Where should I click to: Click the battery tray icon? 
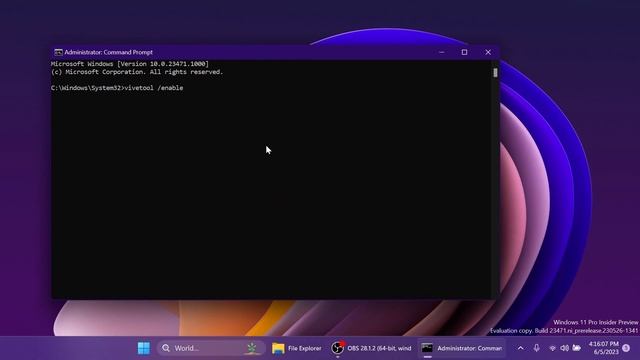pos(576,348)
